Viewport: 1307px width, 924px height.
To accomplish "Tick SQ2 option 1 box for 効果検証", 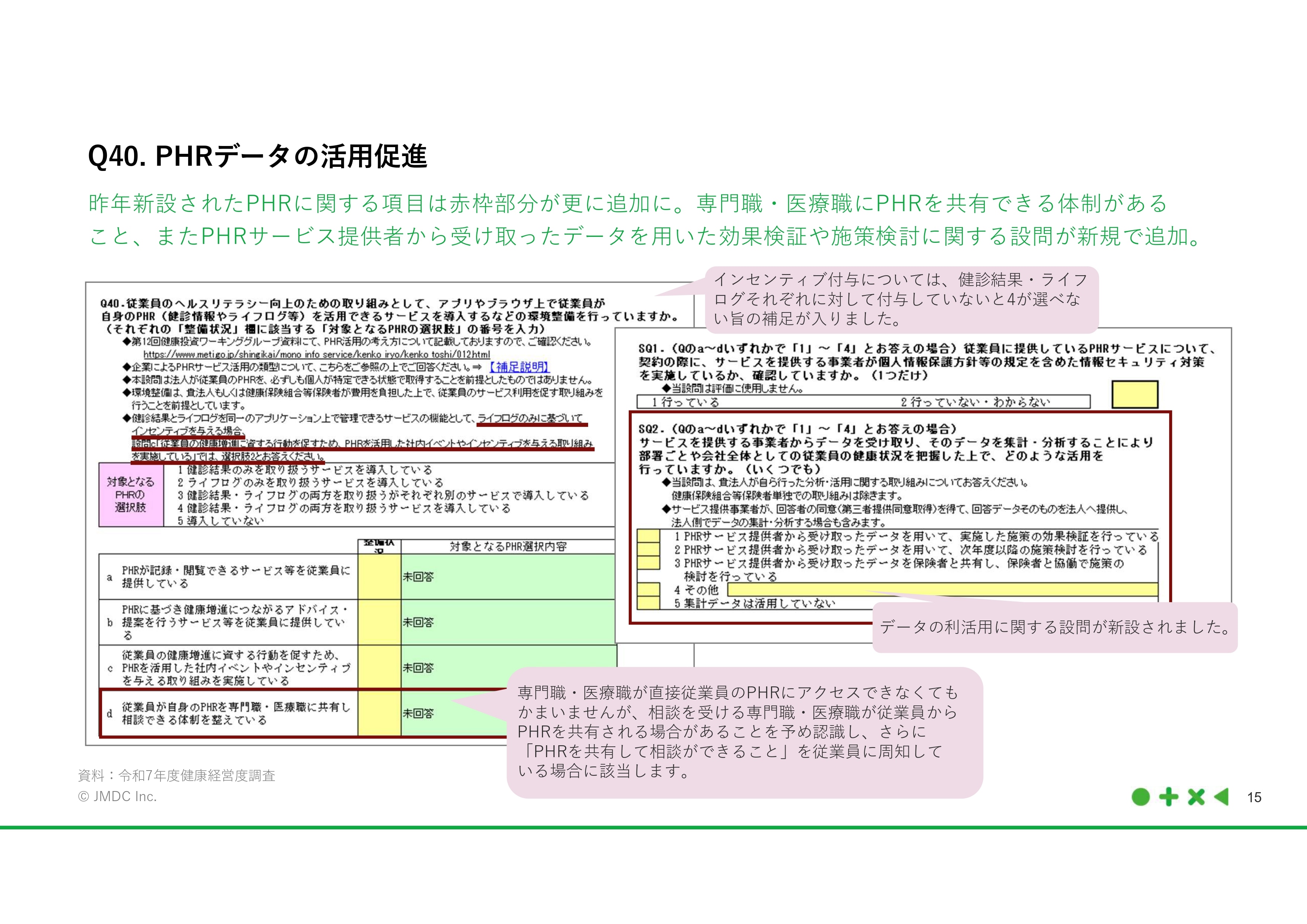I will [x=648, y=536].
